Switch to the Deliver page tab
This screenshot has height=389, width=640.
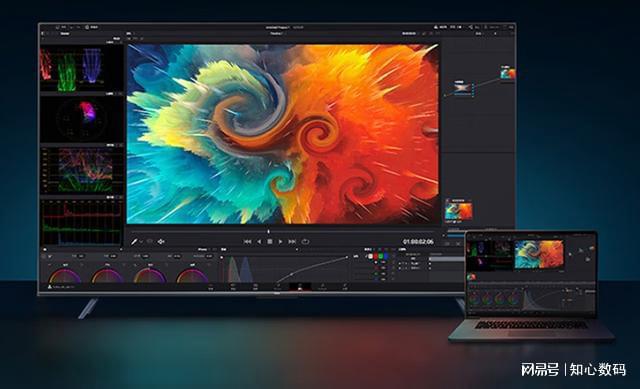click(x=345, y=287)
